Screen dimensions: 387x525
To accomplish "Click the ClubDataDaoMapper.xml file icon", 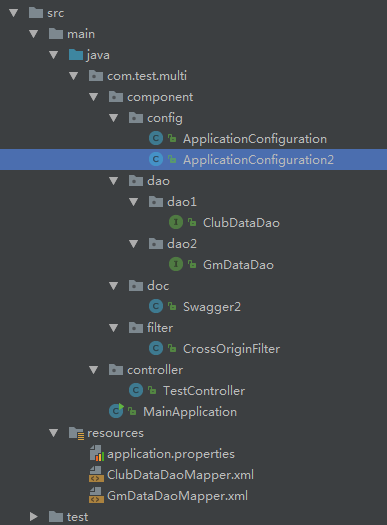I will click(96, 474).
